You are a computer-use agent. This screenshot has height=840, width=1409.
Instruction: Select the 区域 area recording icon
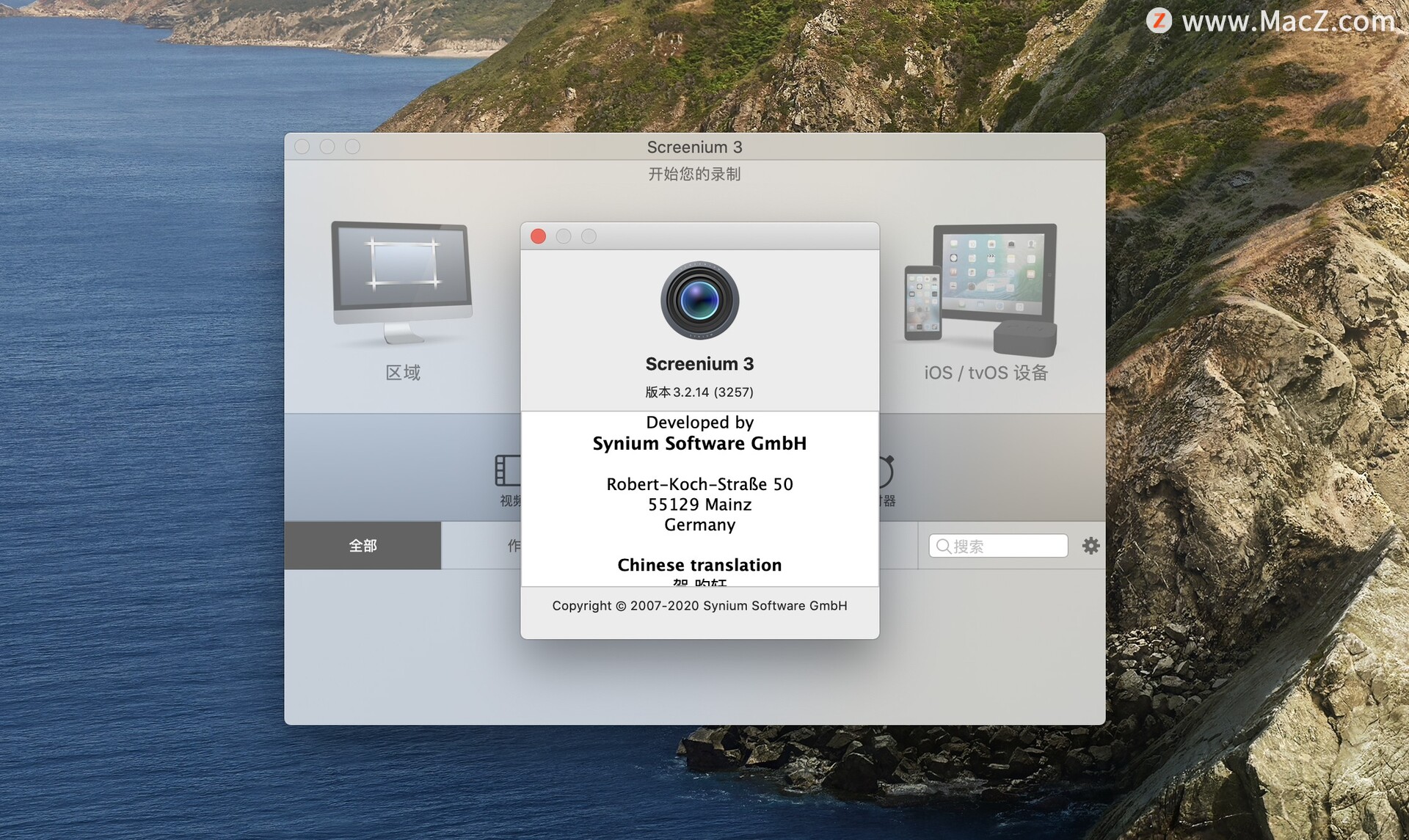tap(401, 283)
